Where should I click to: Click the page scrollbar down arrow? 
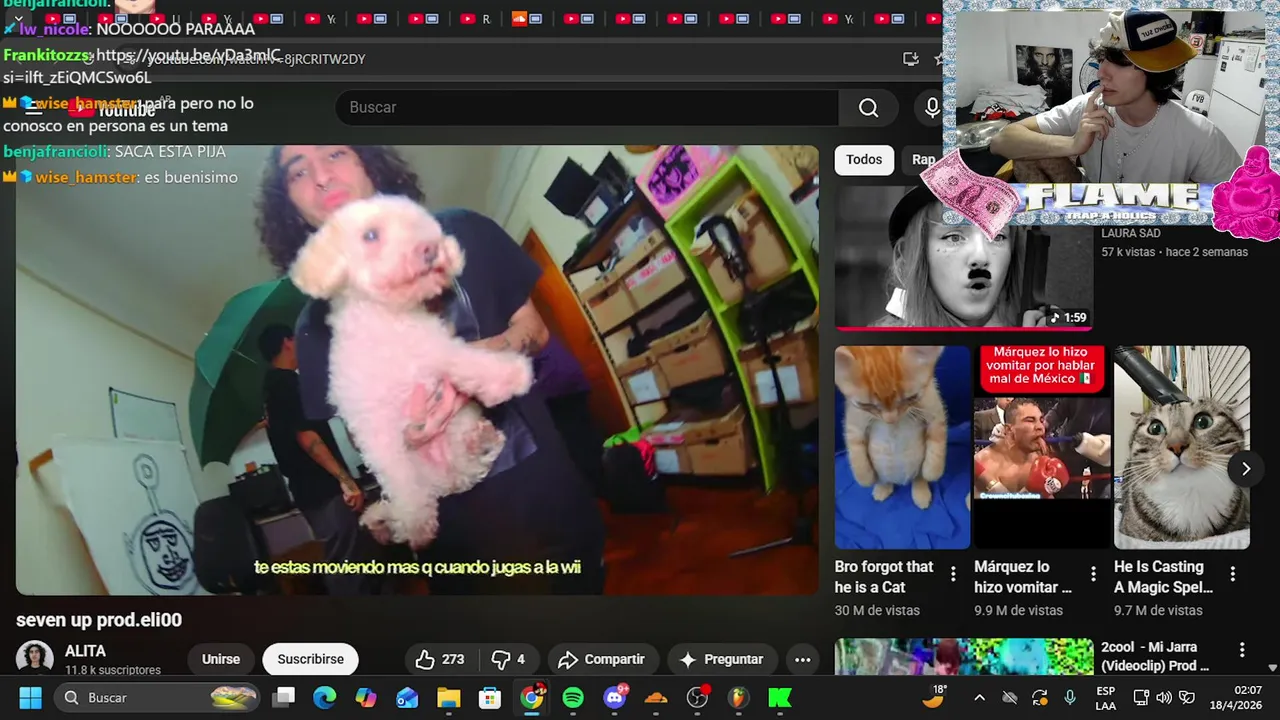coord(1272,668)
